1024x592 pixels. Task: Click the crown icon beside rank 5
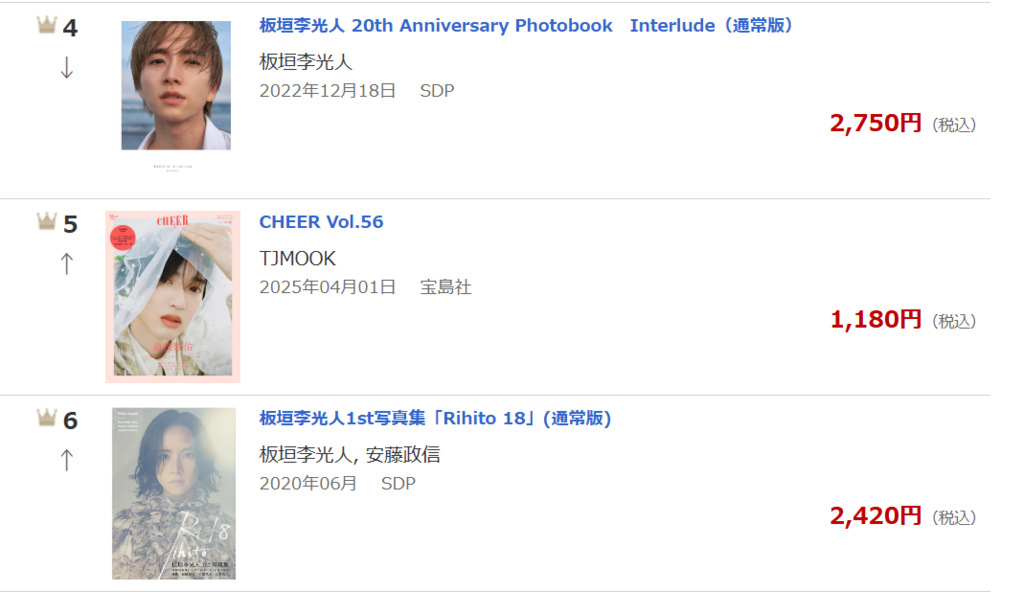click(46, 221)
